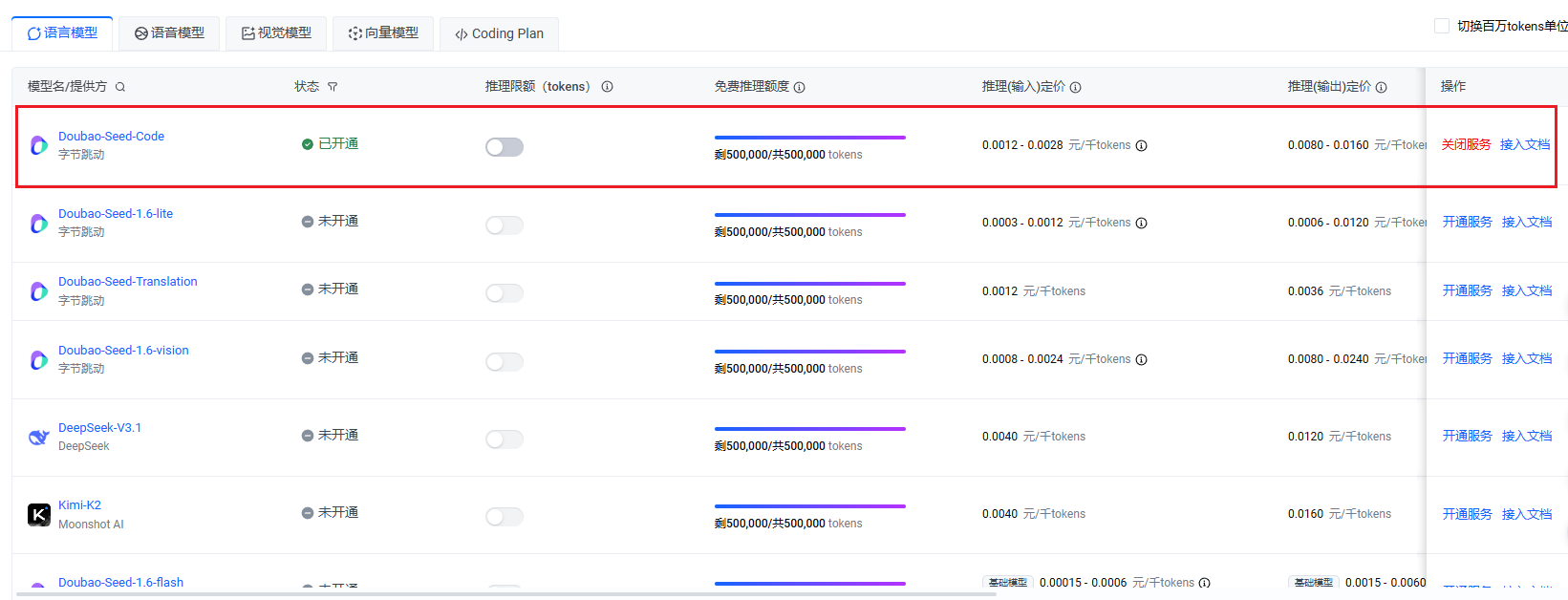
Task: Open the Doubao-Seed-Translation model link
Action: [x=128, y=282]
